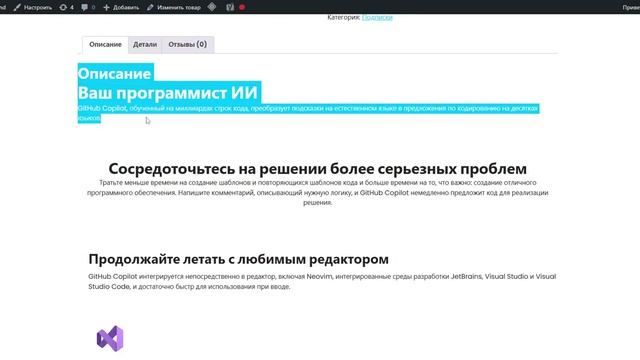Open the Подписки category link
Viewport: 640px width, 360px height.
377,17
